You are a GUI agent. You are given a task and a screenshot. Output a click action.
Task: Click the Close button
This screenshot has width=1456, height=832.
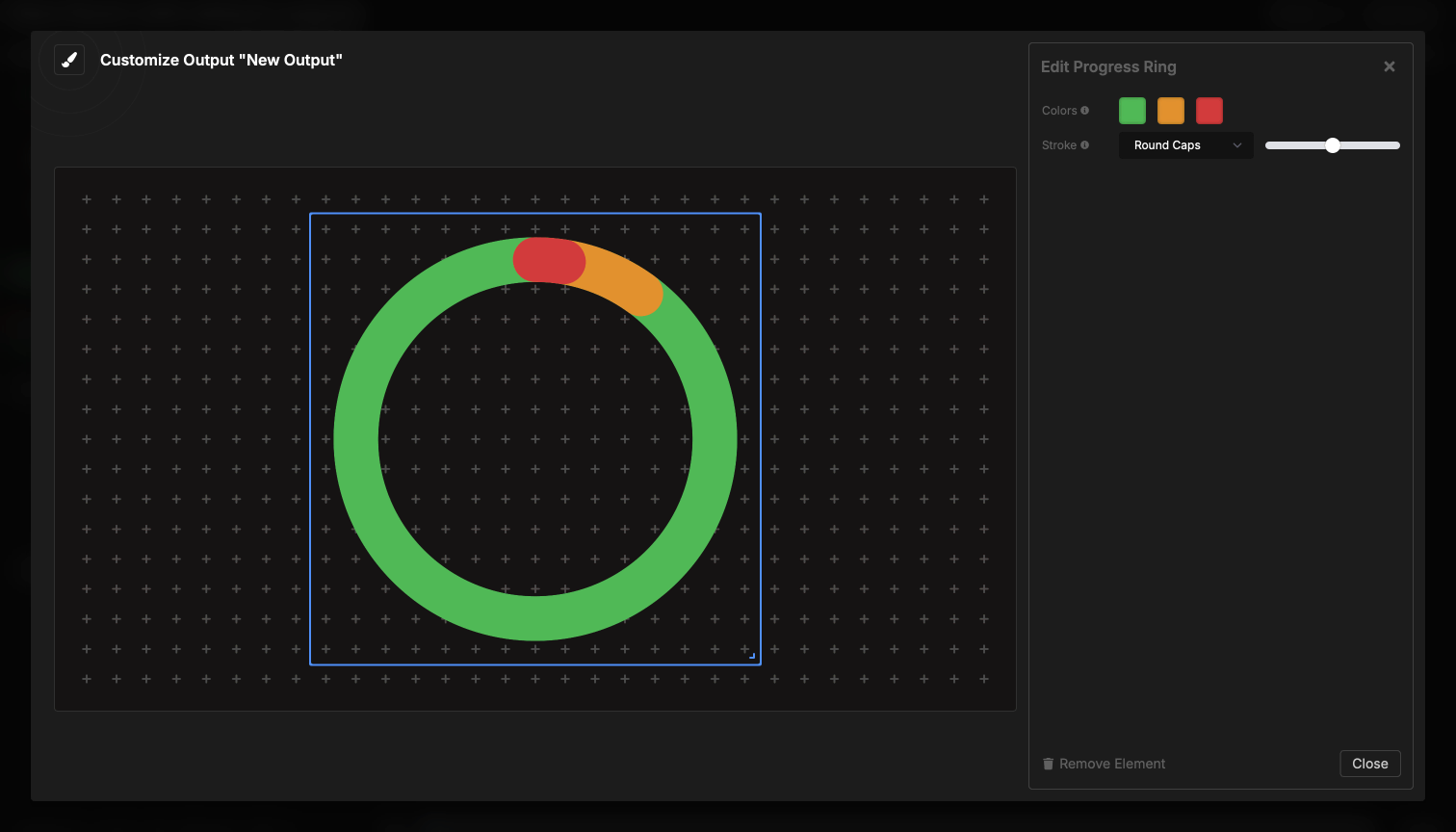pos(1369,763)
